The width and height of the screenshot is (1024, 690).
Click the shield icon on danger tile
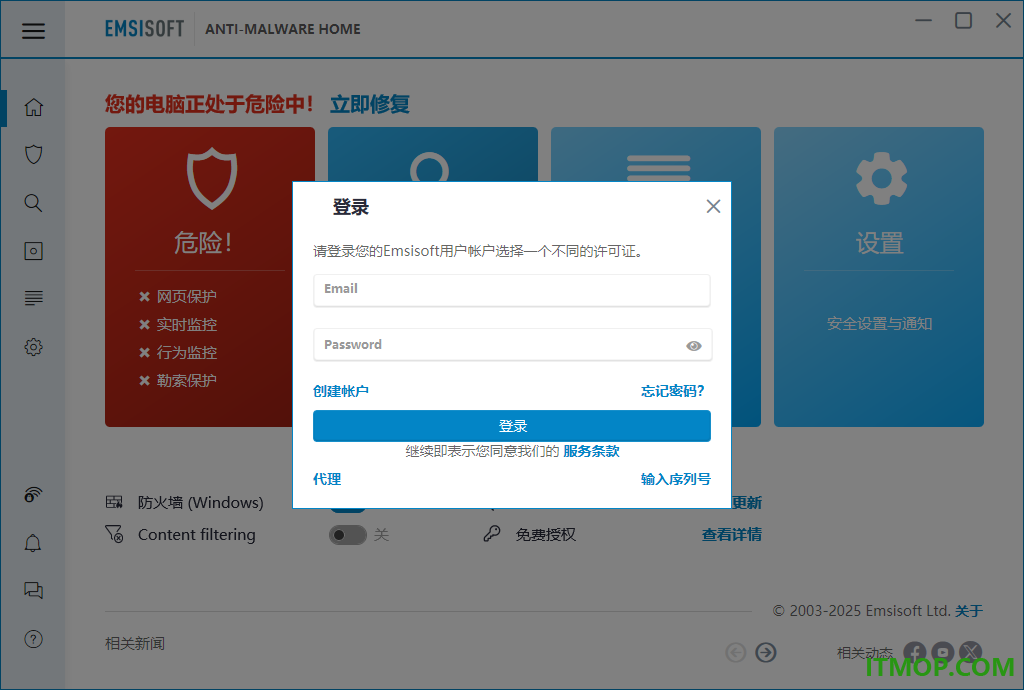click(x=212, y=178)
